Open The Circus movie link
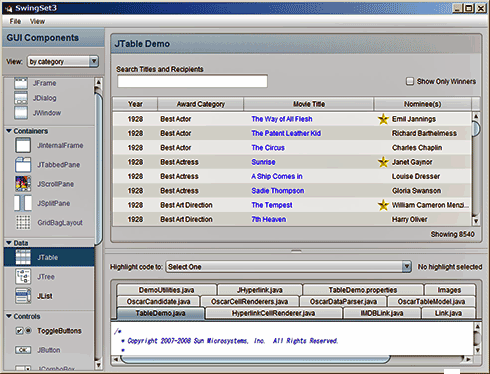 pos(268,148)
